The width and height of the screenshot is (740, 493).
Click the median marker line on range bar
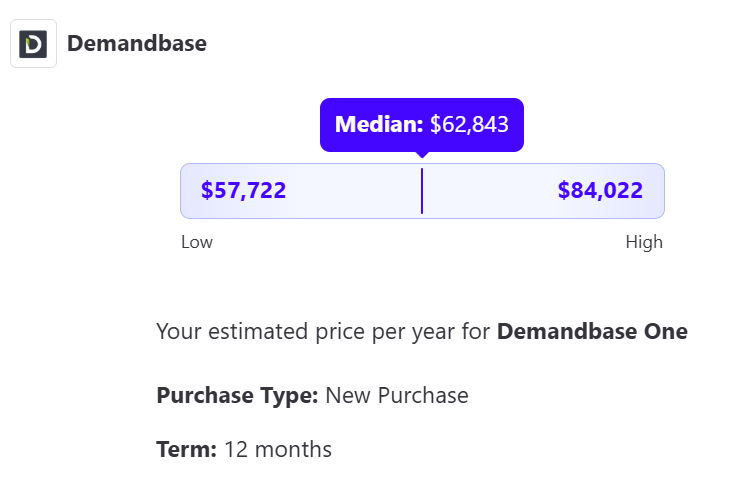[x=422, y=191]
